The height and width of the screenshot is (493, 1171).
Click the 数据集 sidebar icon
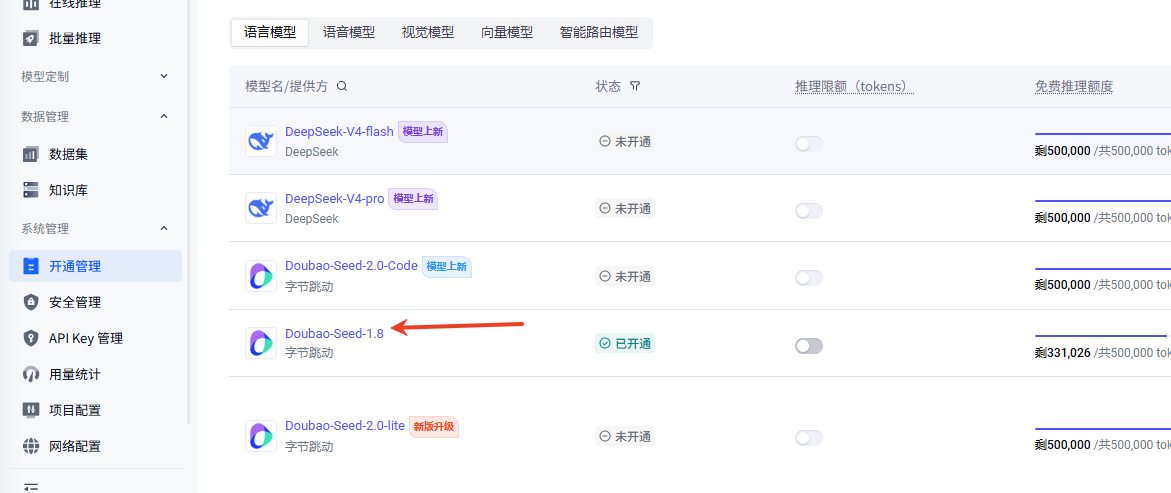click(31, 155)
